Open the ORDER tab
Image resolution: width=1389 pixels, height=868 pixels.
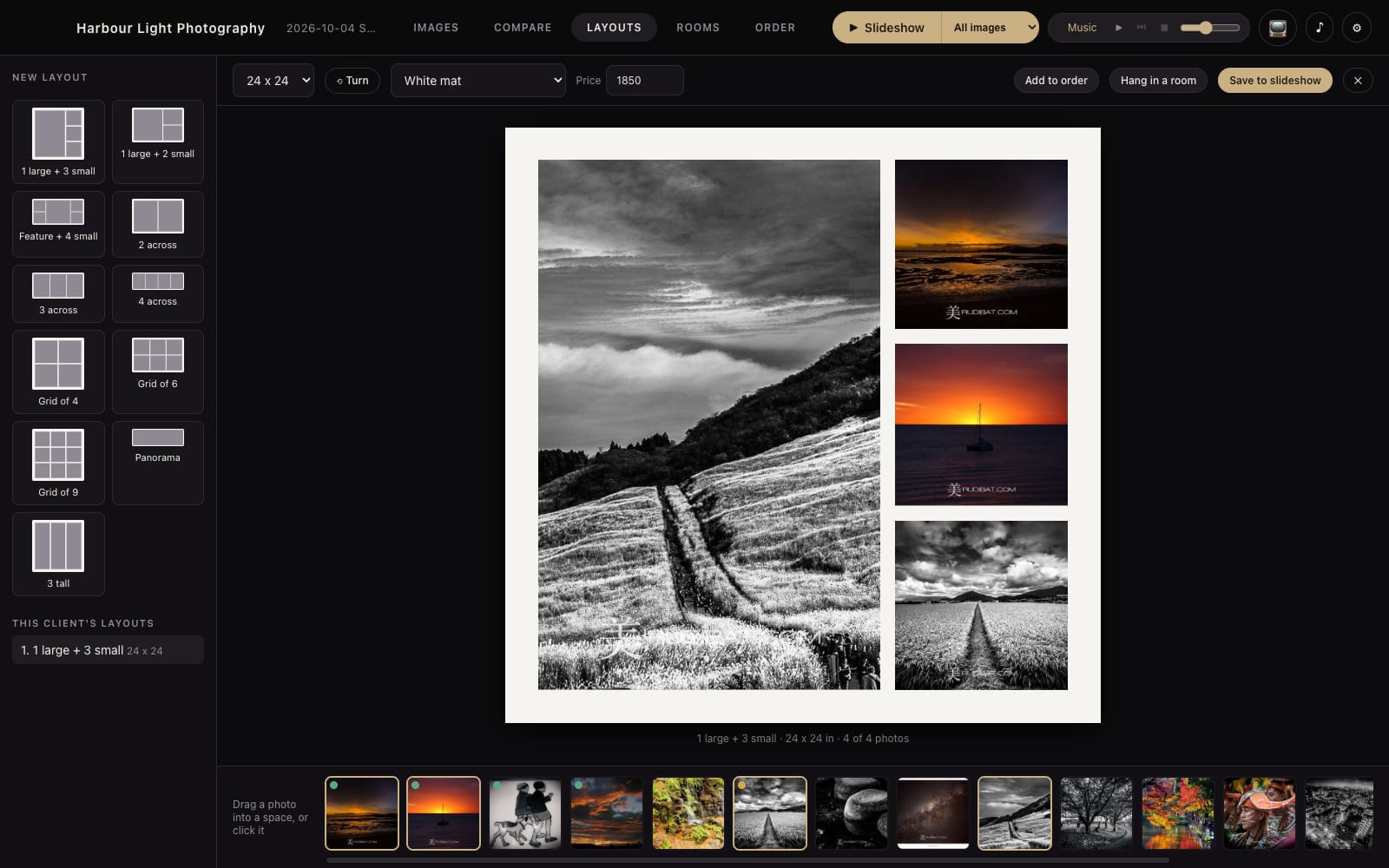[775, 28]
